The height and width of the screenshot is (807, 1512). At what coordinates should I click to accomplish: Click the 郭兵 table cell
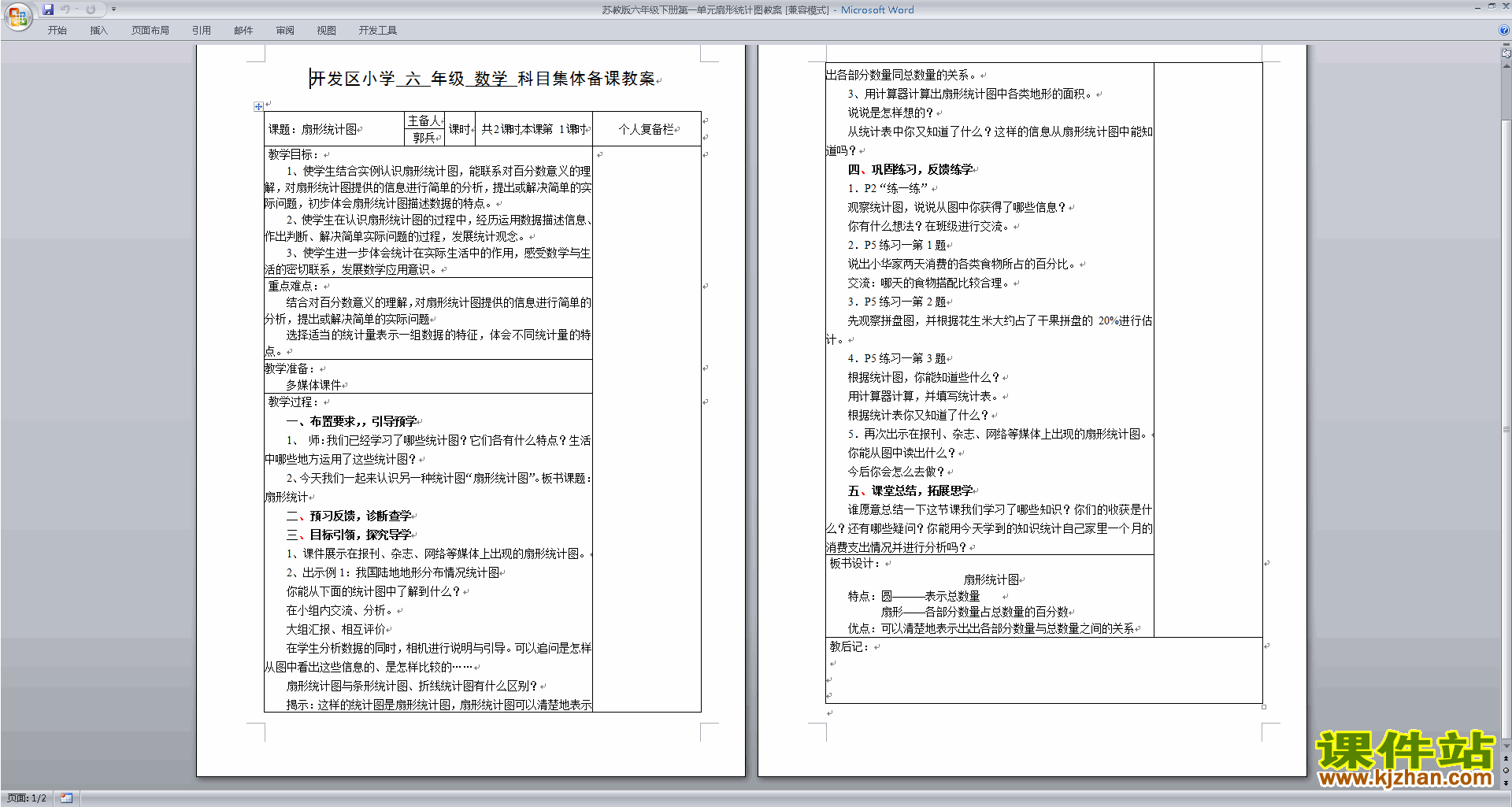pos(424,138)
